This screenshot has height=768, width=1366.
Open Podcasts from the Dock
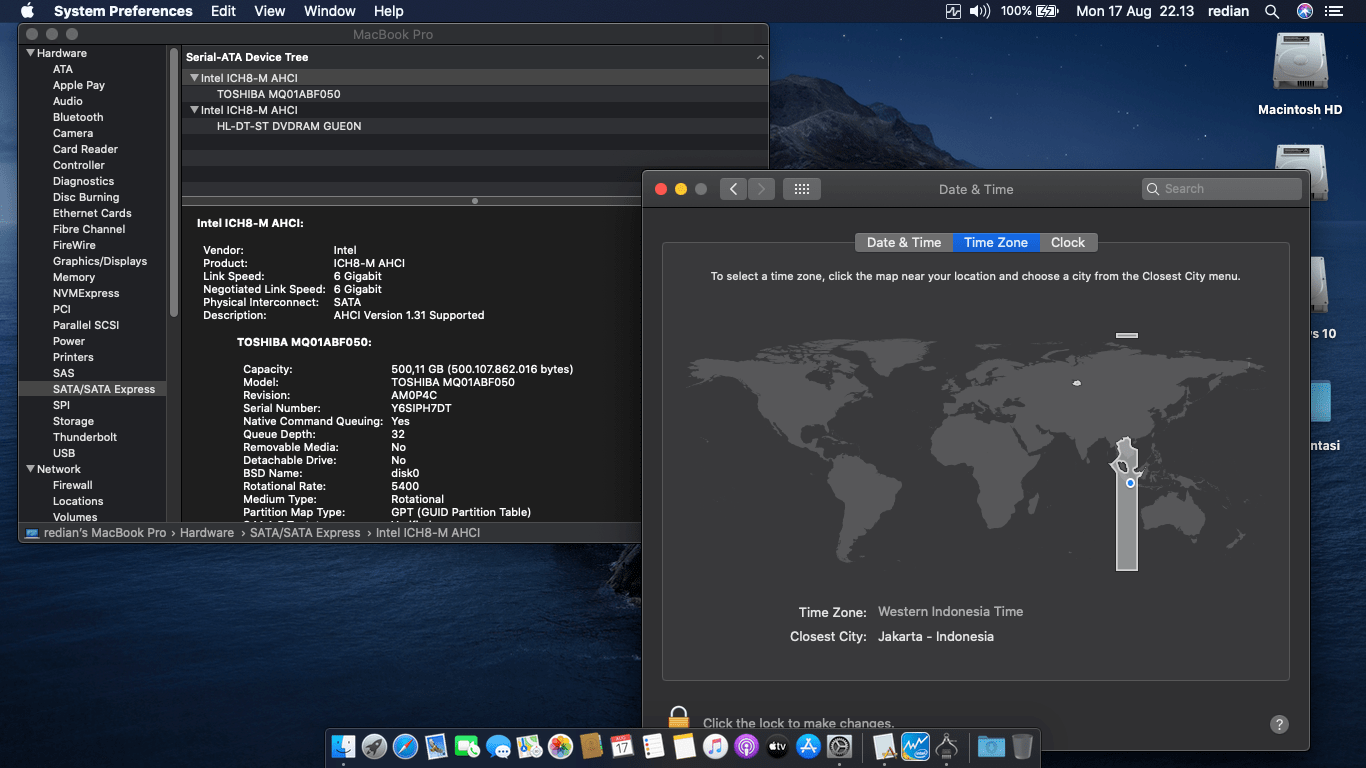tap(746, 746)
